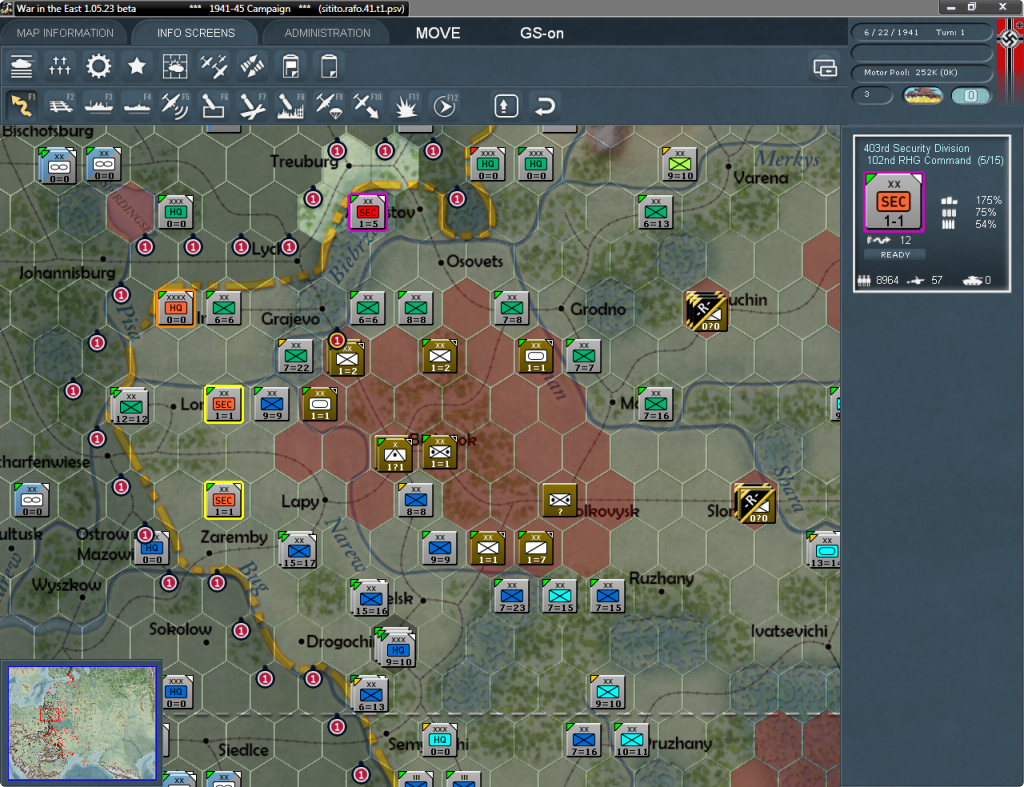Click the GS-on indicator
This screenshot has height=787, width=1024.
[541, 33]
